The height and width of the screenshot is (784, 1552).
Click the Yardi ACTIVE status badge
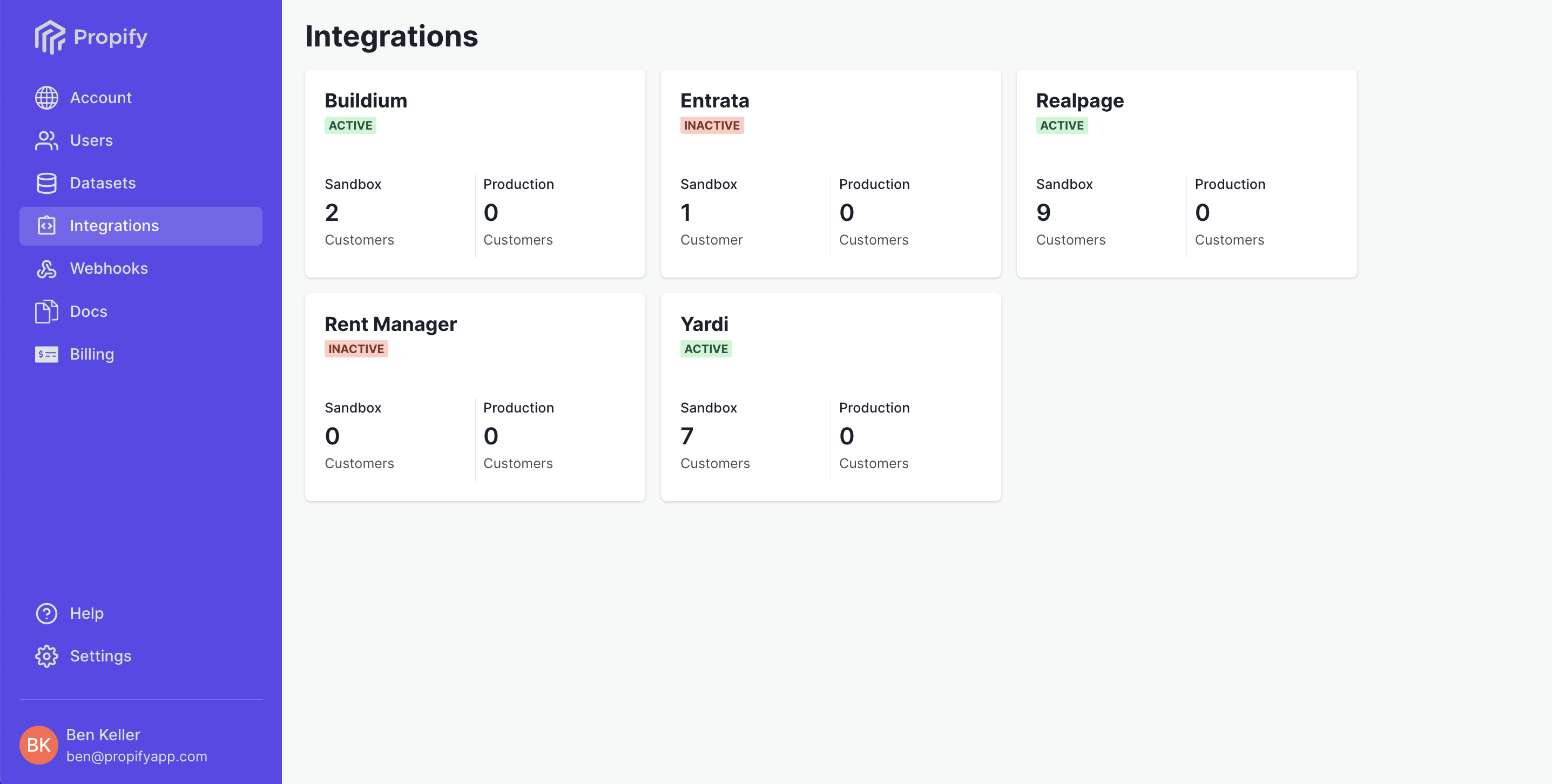pyautogui.click(x=705, y=349)
